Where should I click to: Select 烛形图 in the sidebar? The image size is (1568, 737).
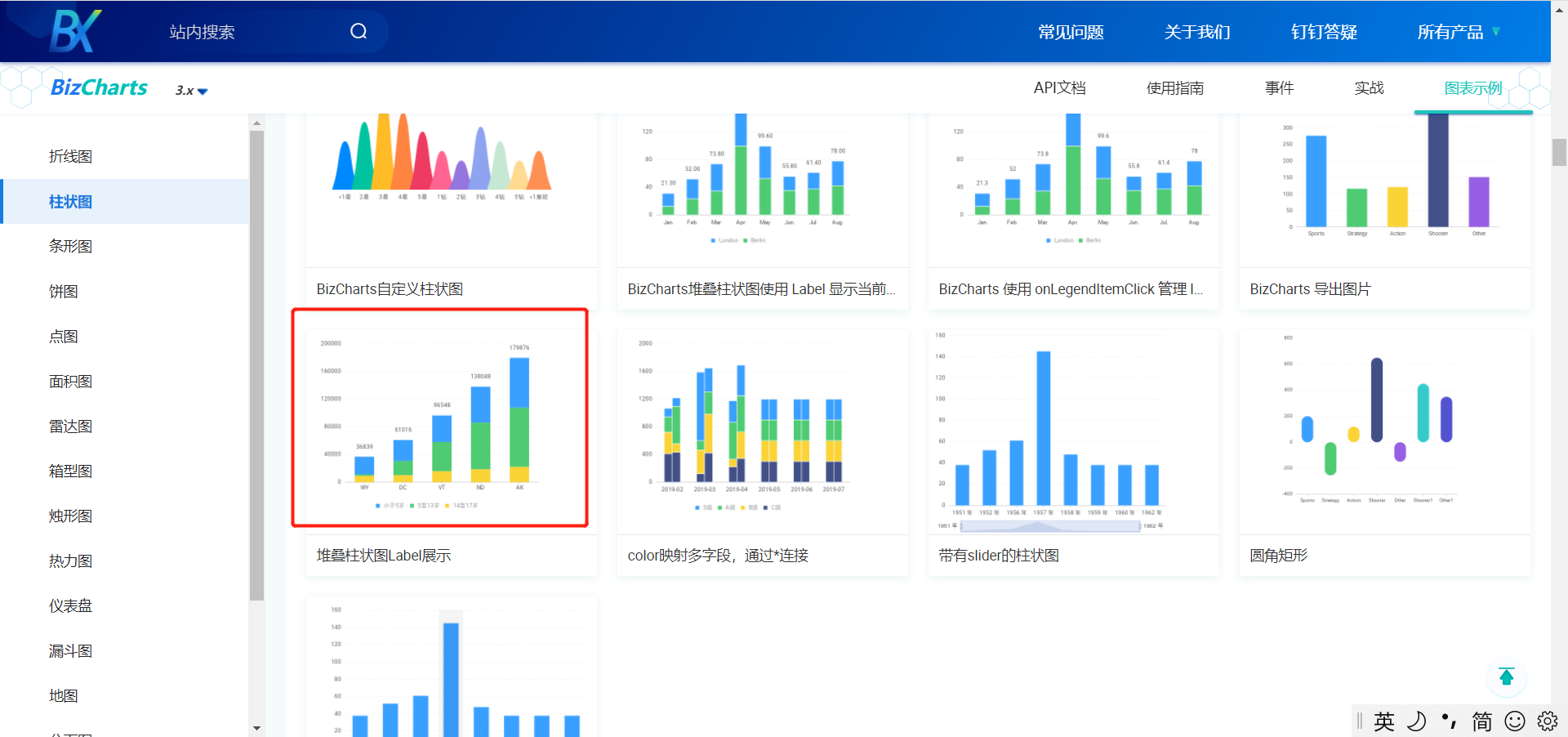coord(70,516)
